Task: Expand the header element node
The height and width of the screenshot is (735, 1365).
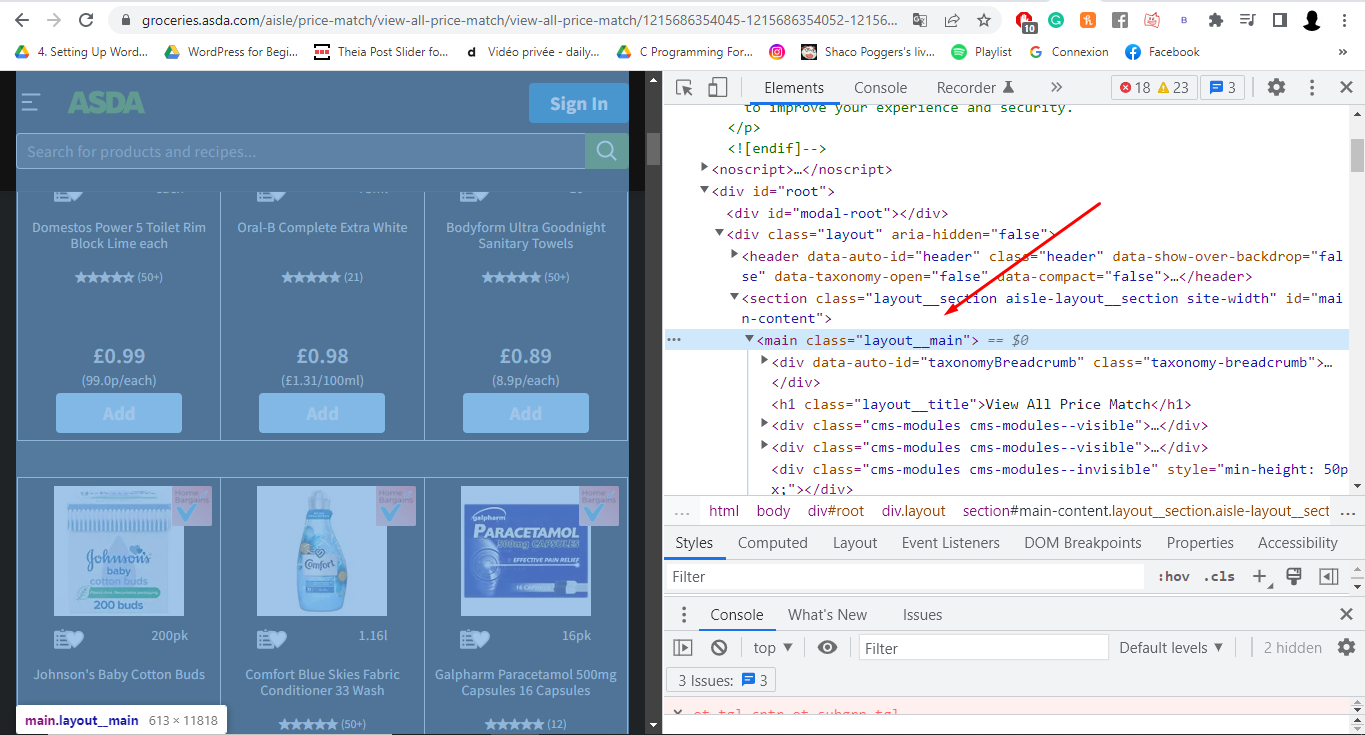Action: point(735,256)
